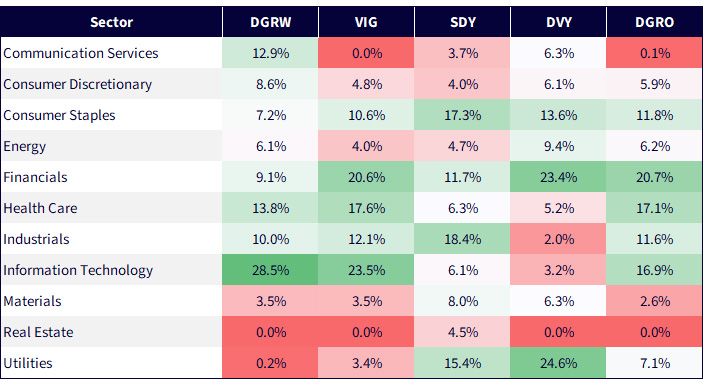Image resolution: width=707 pixels, height=385 pixels.
Task: Click the Communication Services row label
Action: pyautogui.click(x=81, y=53)
